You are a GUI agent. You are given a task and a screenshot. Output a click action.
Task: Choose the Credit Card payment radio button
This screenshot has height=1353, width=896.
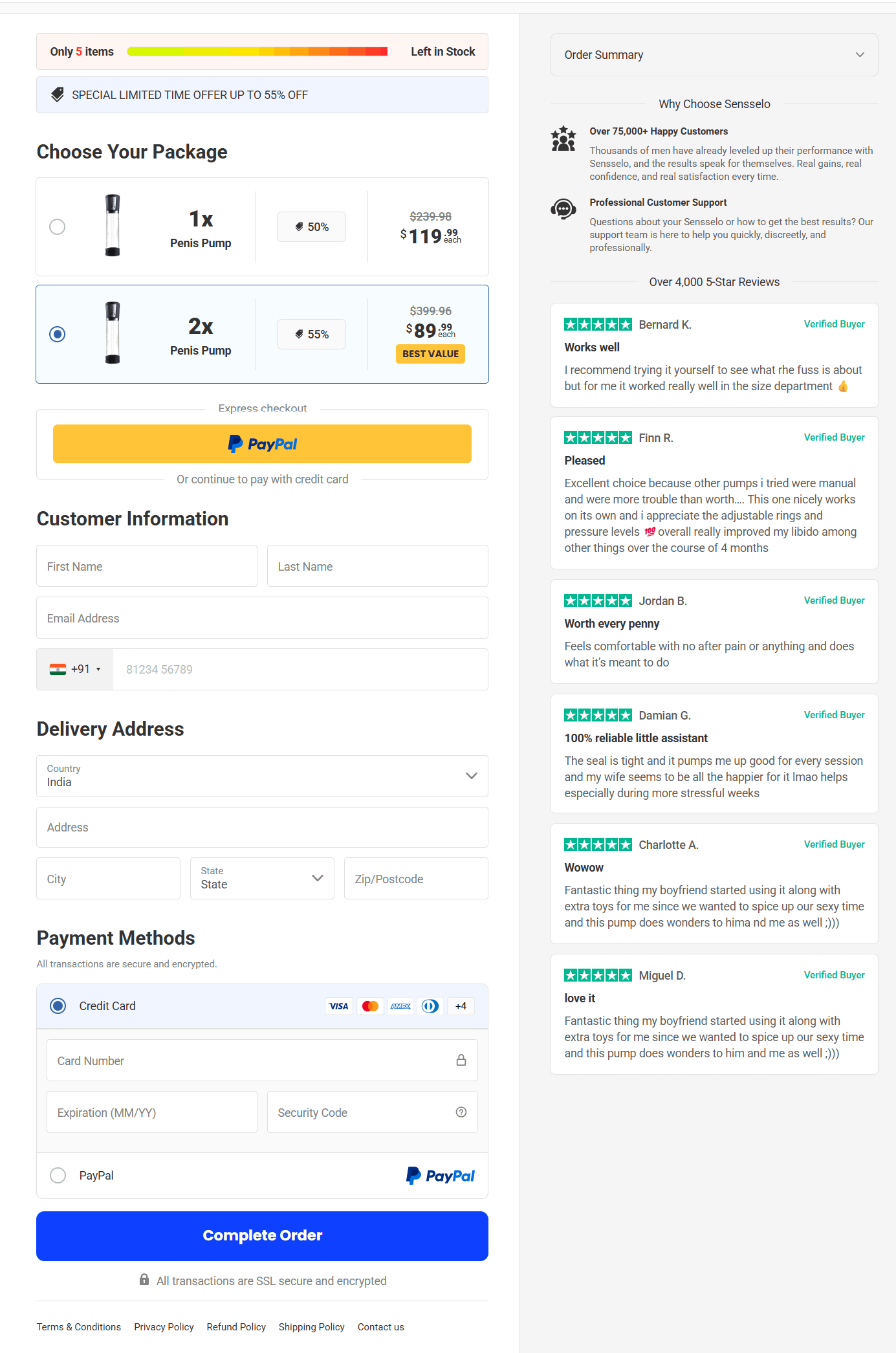[58, 1006]
